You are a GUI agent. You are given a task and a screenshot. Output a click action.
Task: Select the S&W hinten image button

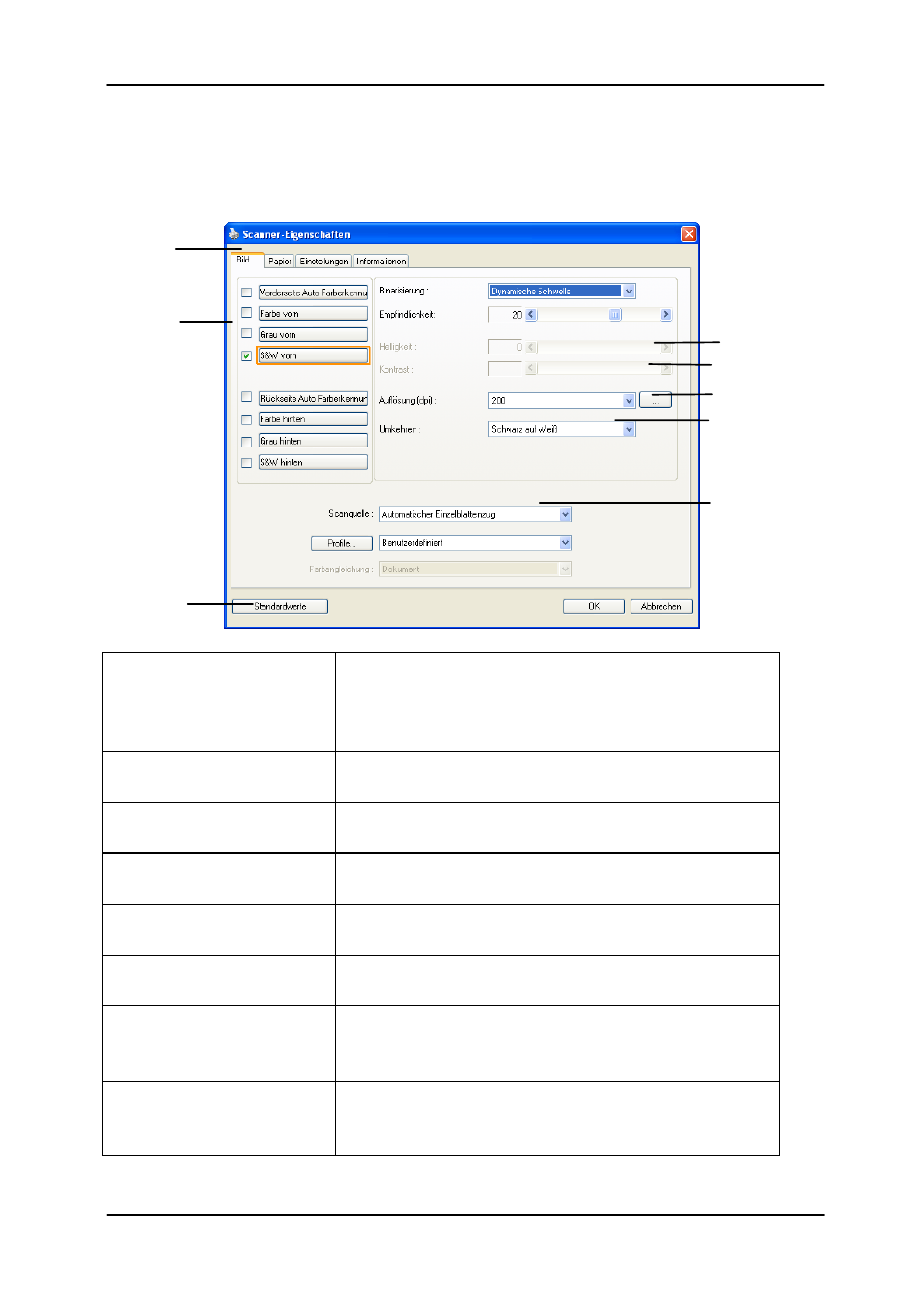(x=313, y=463)
